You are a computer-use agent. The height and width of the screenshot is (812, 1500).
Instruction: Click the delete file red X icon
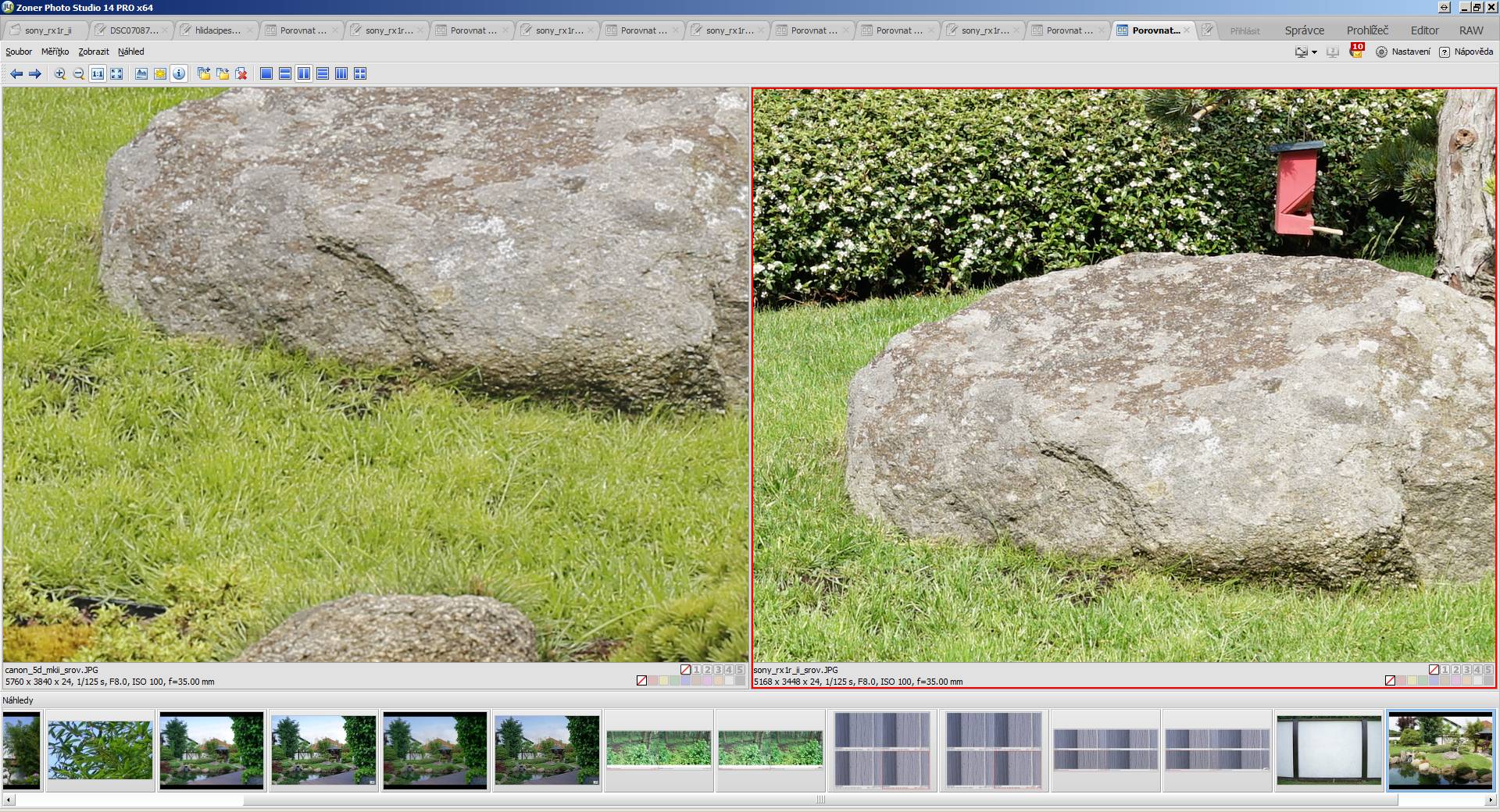click(241, 73)
